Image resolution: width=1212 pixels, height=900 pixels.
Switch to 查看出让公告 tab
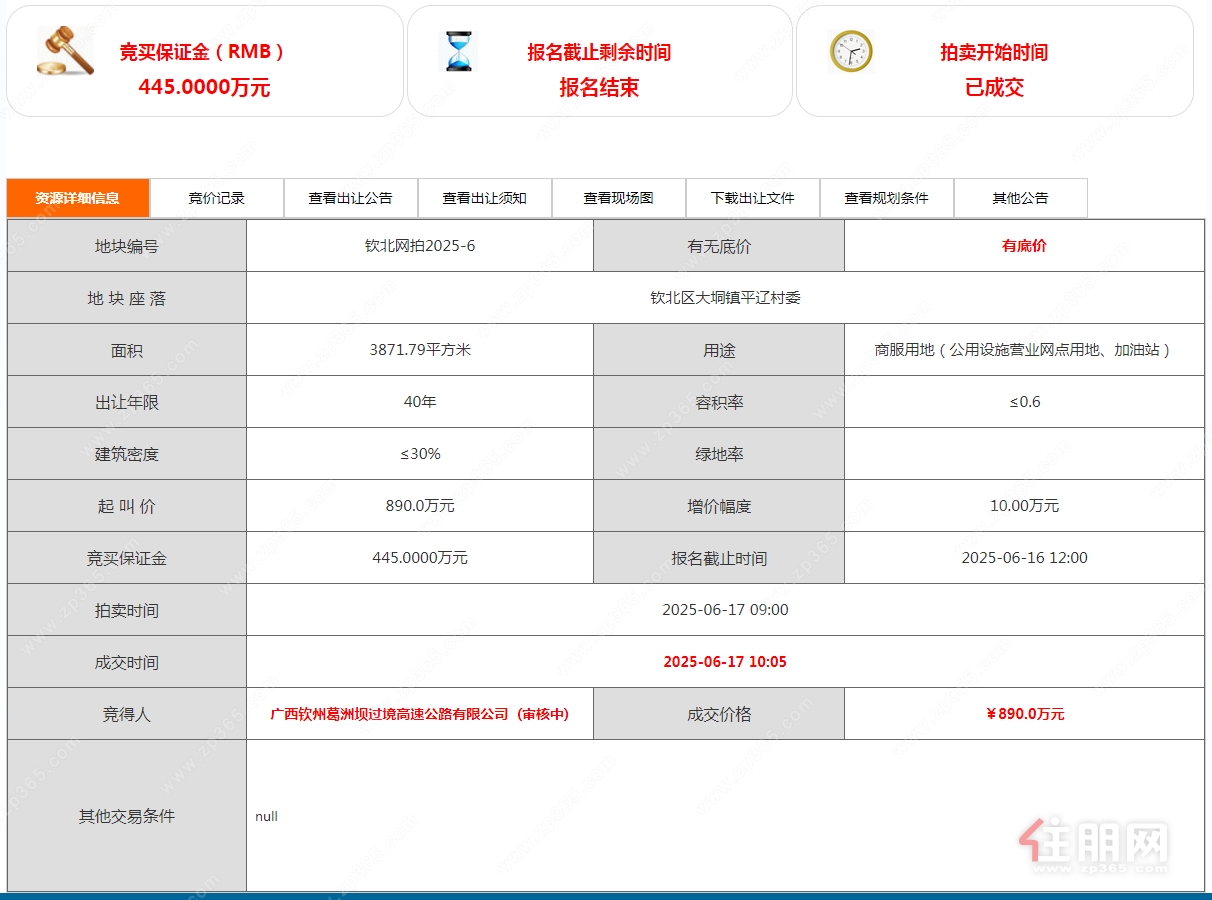pyautogui.click(x=351, y=198)
